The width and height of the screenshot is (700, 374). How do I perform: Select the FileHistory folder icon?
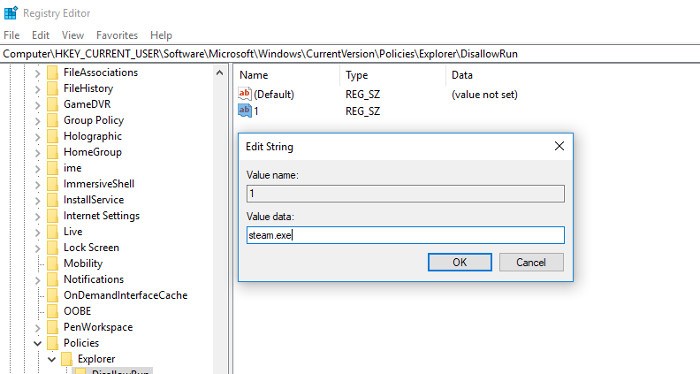click(x=53, y=89)
